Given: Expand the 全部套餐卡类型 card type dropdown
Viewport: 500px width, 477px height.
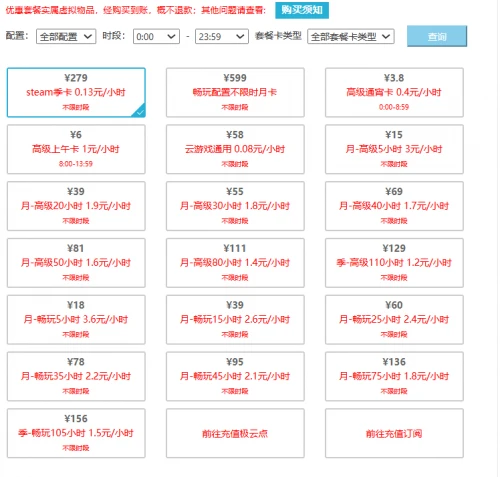Looking at the screenshot, I should [x=351, y=36].
